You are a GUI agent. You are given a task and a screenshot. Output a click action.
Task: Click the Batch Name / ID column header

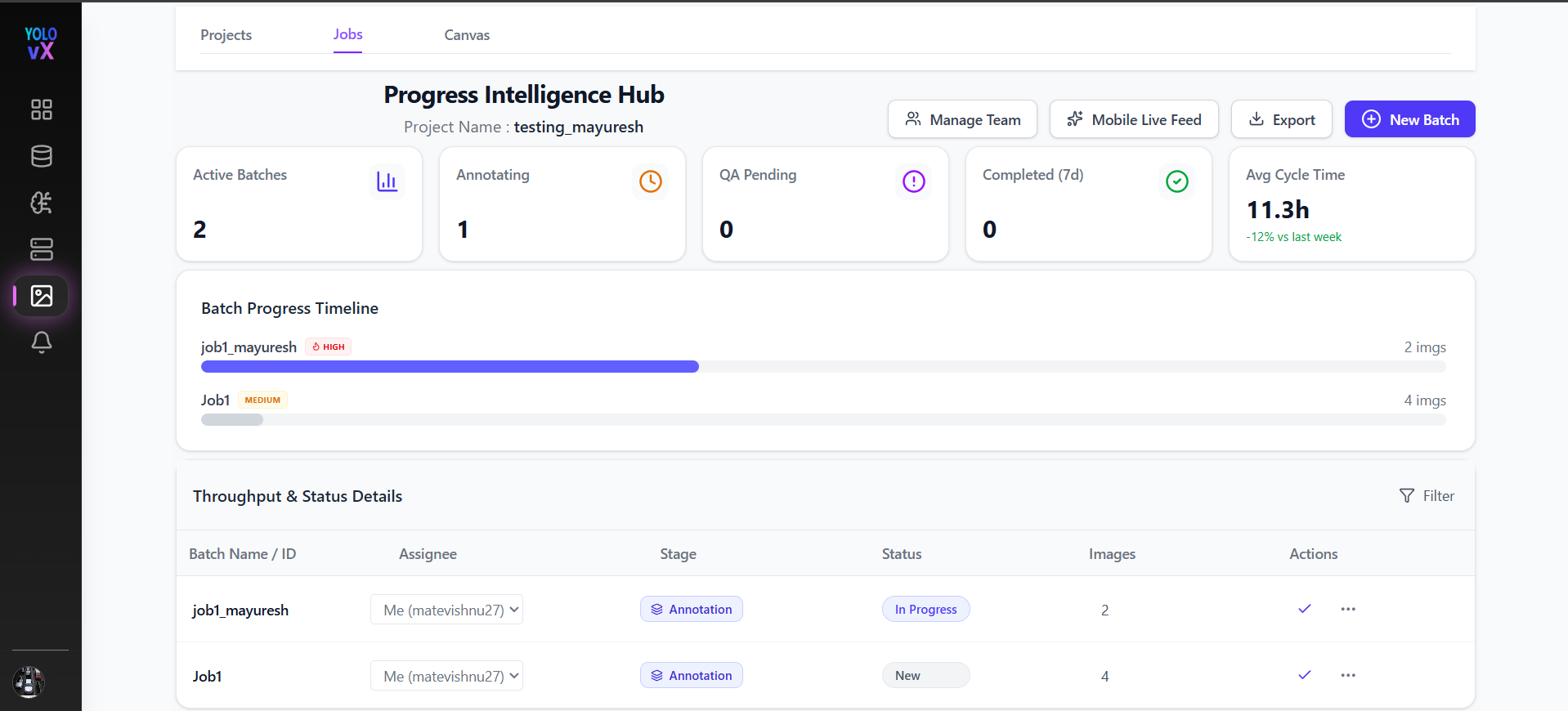pyautogui.click(x=243, y=554)
